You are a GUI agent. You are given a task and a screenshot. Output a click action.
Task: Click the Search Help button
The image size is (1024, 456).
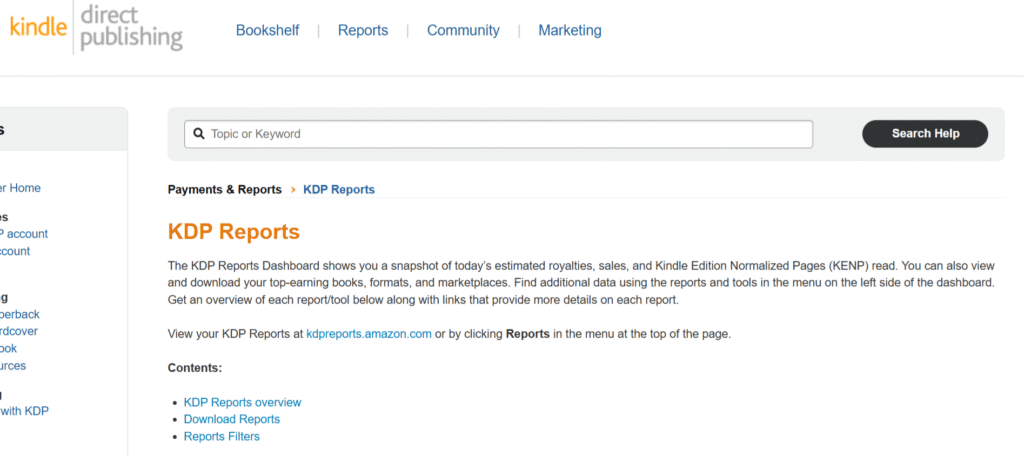click(x=925, y=133)
